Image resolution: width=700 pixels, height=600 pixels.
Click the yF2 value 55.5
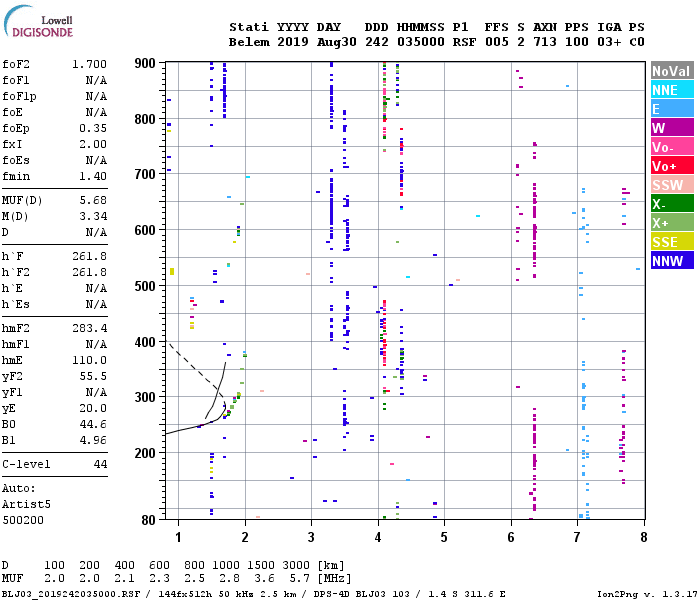(93, 376)
